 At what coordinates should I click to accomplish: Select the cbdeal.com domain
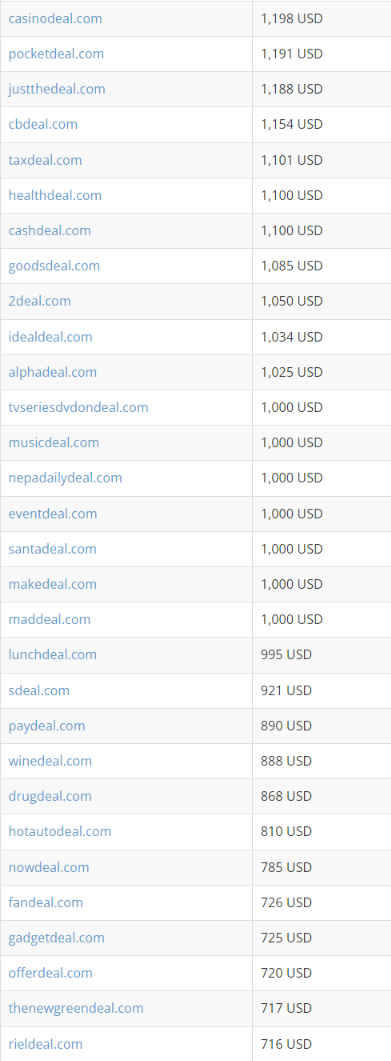43,124
